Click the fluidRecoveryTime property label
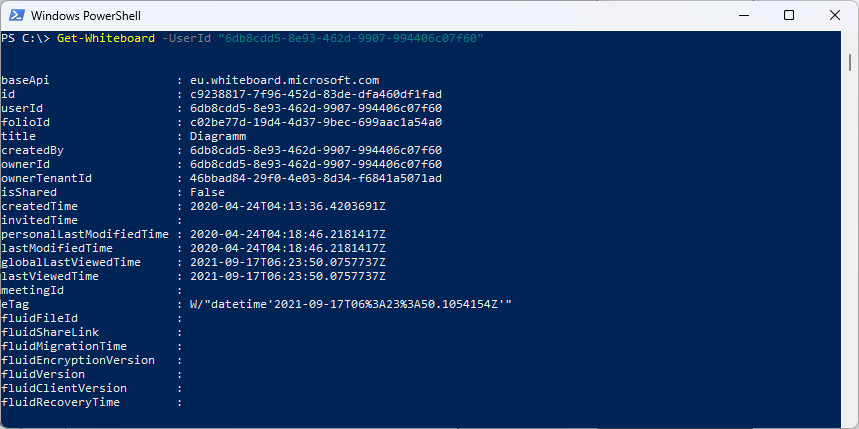Viewport: 859px width, 429px height. tap(60, 402)
